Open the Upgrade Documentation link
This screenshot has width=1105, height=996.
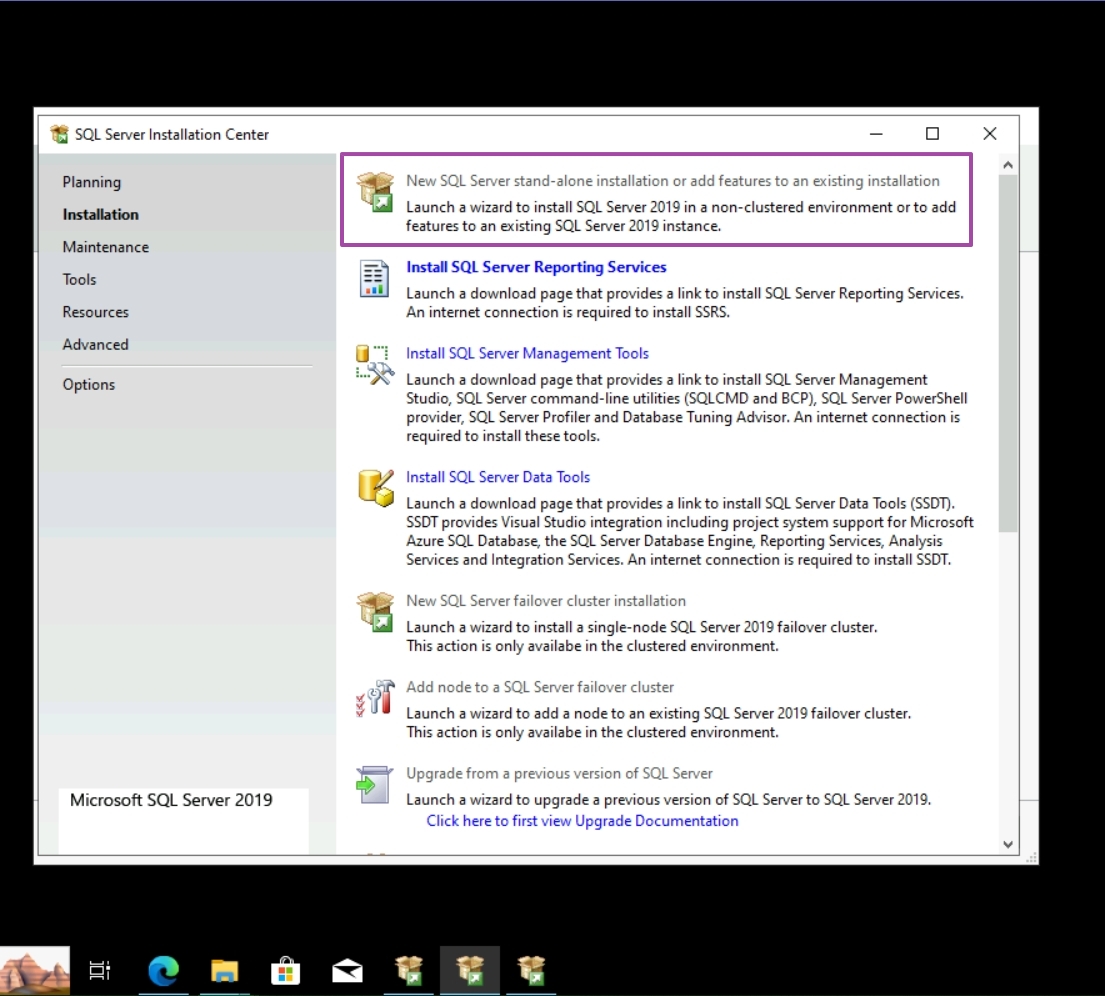click(582, 820)
